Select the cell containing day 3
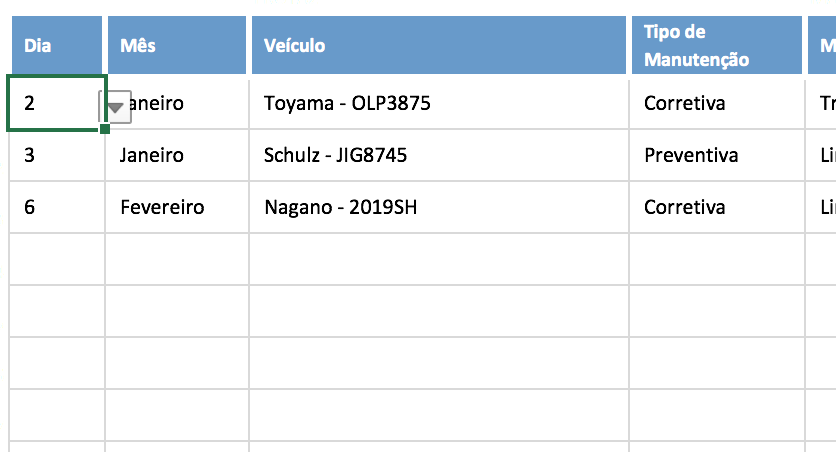The image size is (836, 452). pos(57,155)
